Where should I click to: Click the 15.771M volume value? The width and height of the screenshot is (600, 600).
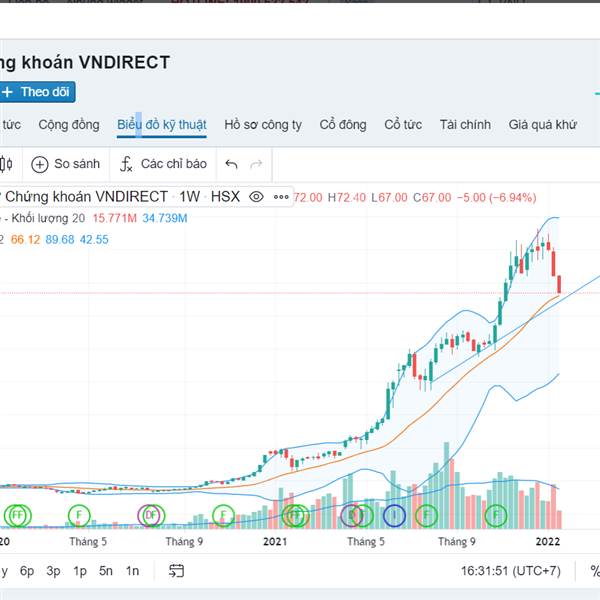pyautogui.click(x=114, y=218)
